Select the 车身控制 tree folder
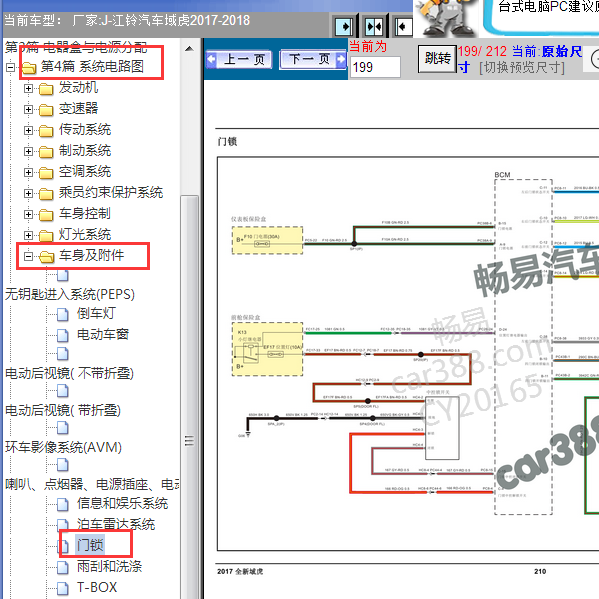 tap(85, 214)
